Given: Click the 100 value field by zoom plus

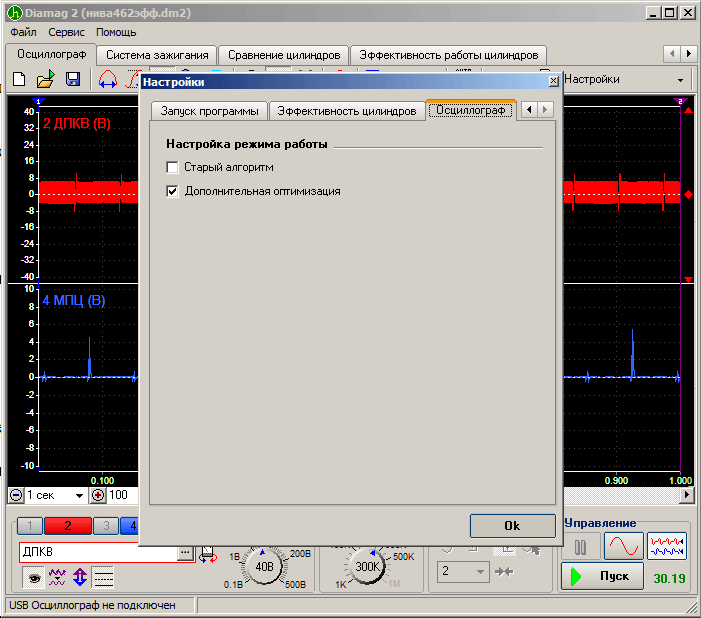Looking at the screenshot, I should (x=123, y=495).
